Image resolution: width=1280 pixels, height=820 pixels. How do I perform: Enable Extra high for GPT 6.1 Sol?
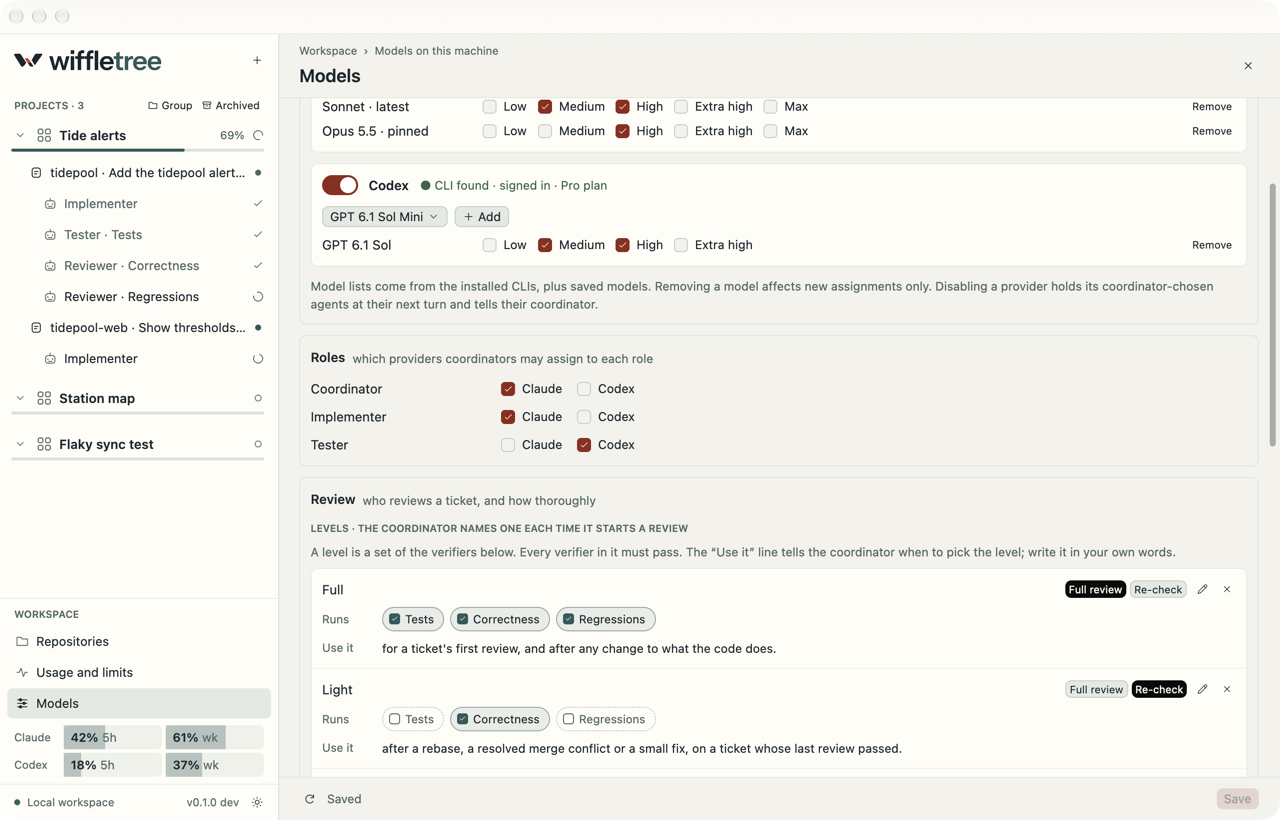681,245
